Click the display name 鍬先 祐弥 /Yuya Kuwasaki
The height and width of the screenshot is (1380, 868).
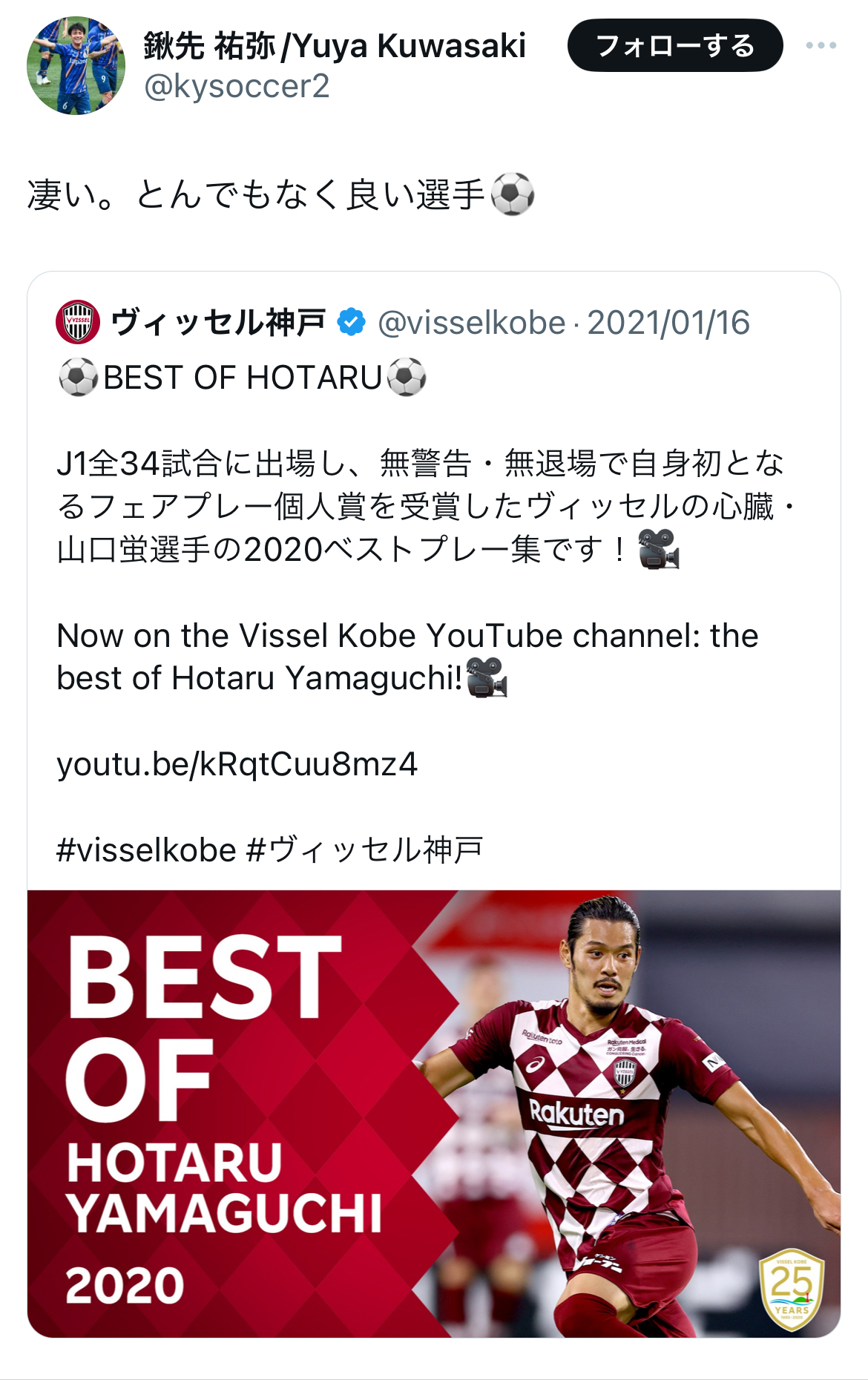coord(335,46)
